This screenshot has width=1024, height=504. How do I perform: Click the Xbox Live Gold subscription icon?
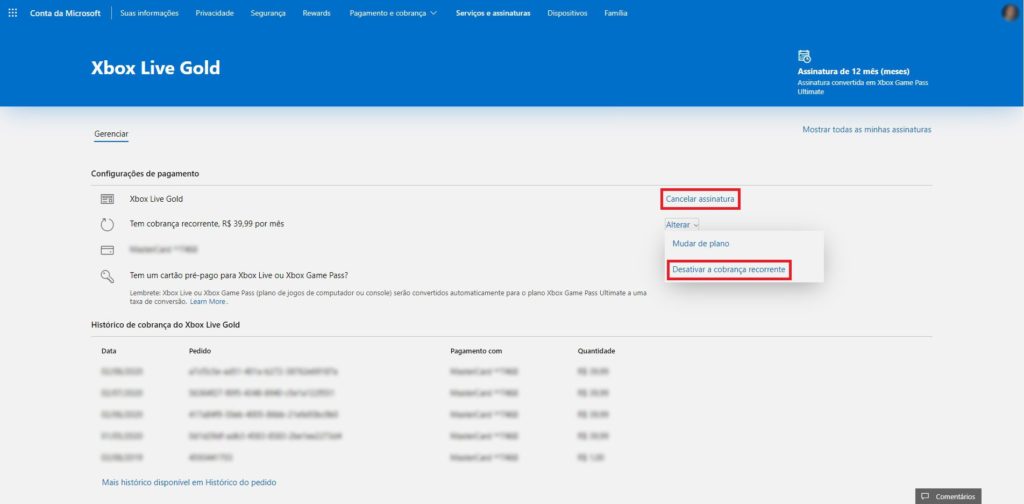(108, 199)
